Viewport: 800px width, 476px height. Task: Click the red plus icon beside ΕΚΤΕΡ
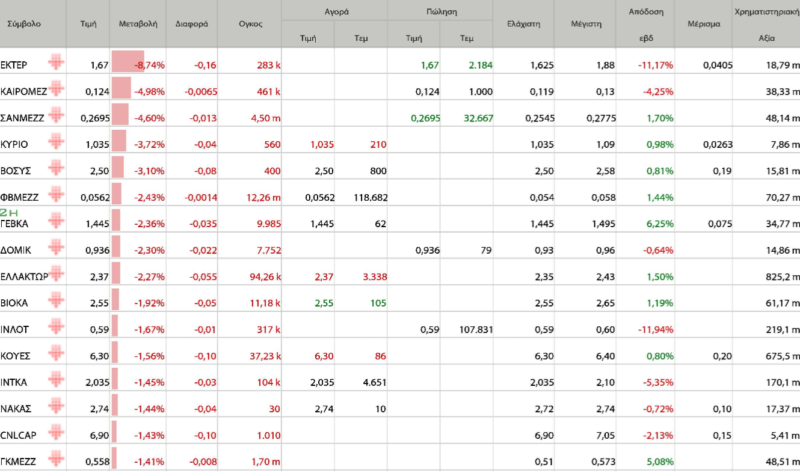click(56, 62)
